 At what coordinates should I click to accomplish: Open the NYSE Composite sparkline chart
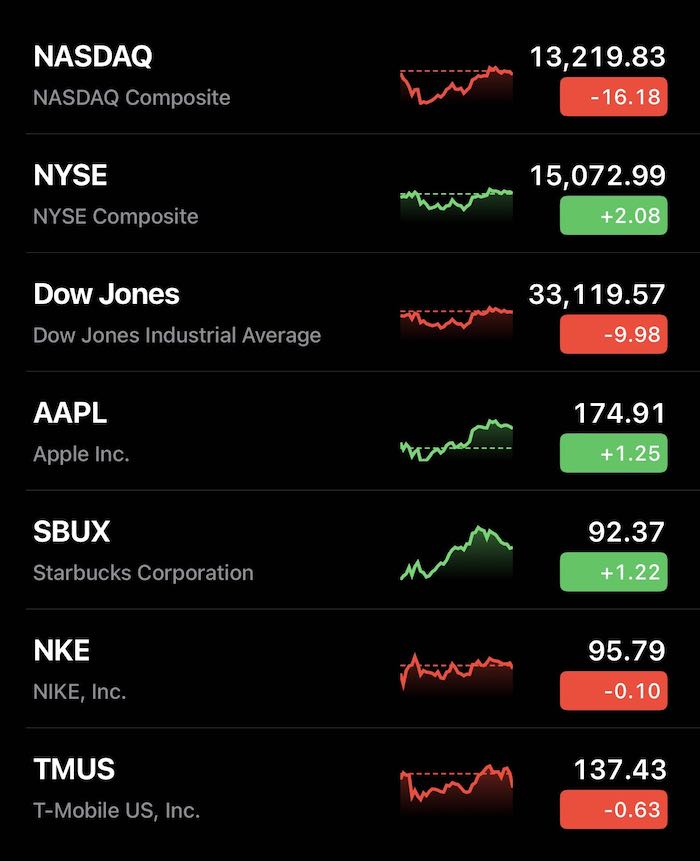point(456,203)
